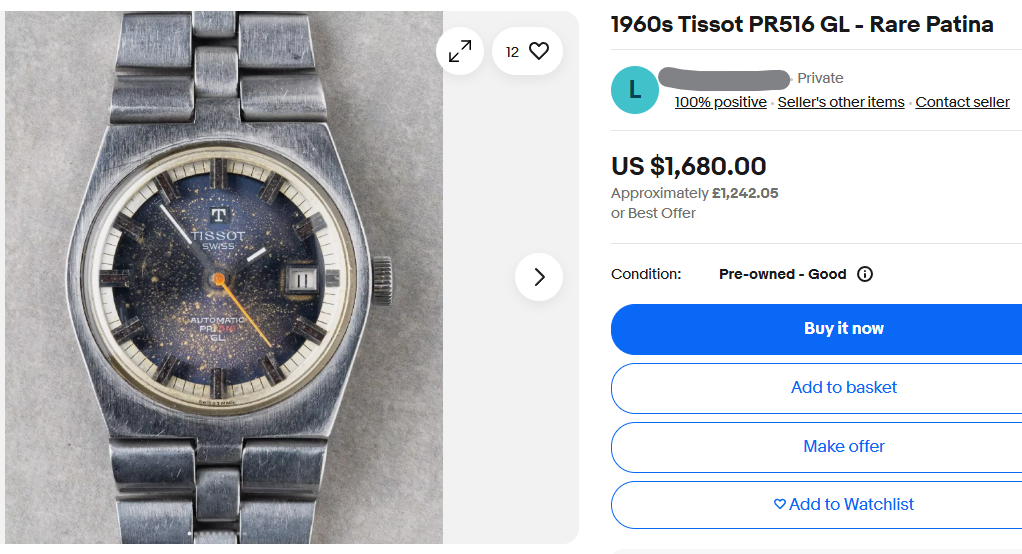1022x554 pixels.
Task: Click the US $1,680.00 price
Action: [x=689, y=166]
